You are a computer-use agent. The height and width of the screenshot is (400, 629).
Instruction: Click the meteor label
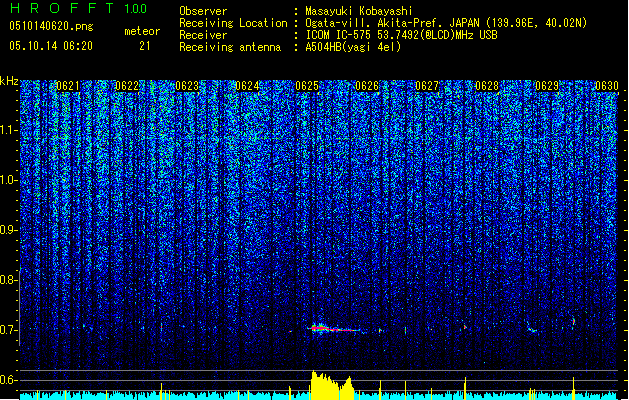tap(142, 31)
